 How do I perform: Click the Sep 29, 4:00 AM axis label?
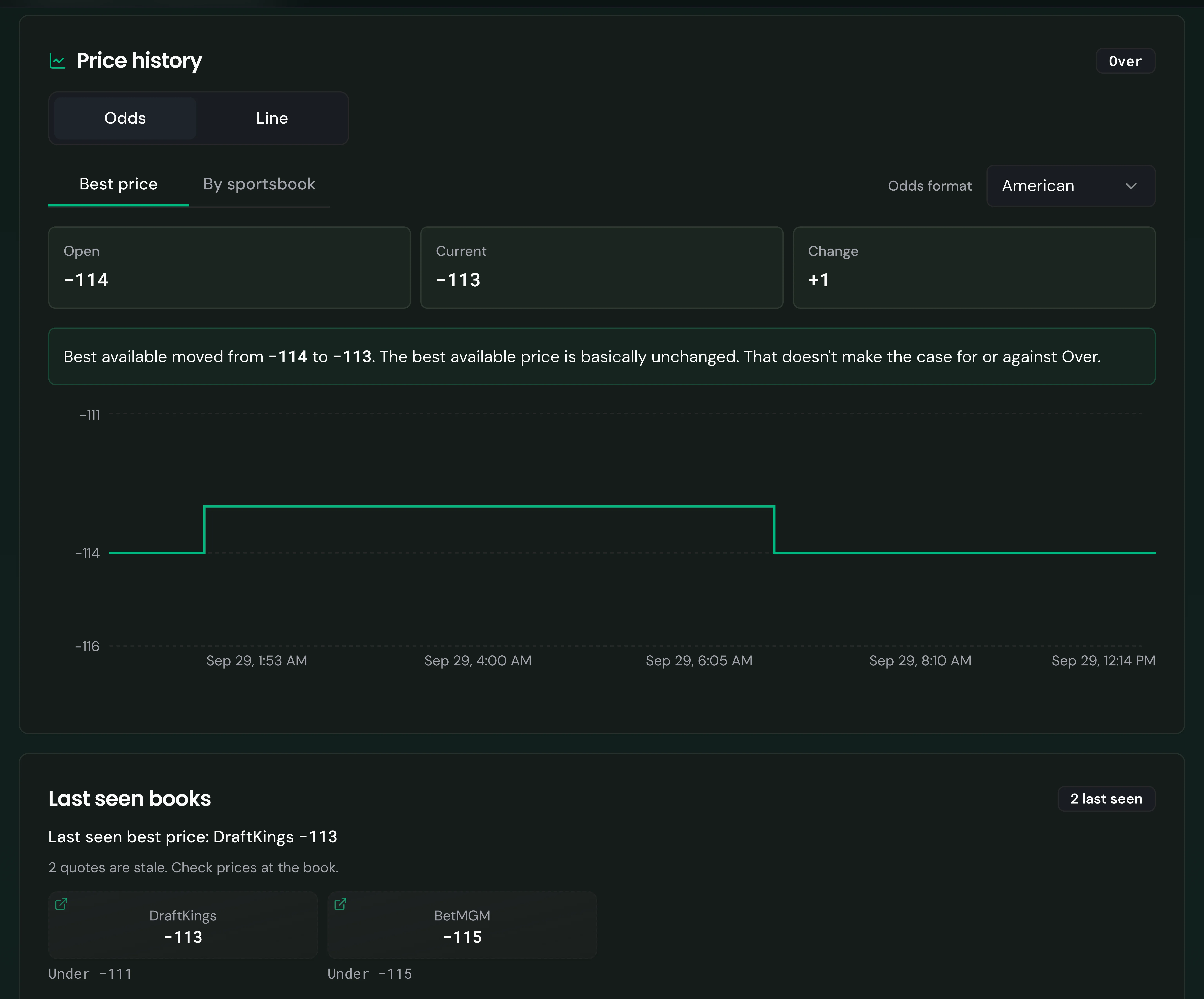coord(478,661)
